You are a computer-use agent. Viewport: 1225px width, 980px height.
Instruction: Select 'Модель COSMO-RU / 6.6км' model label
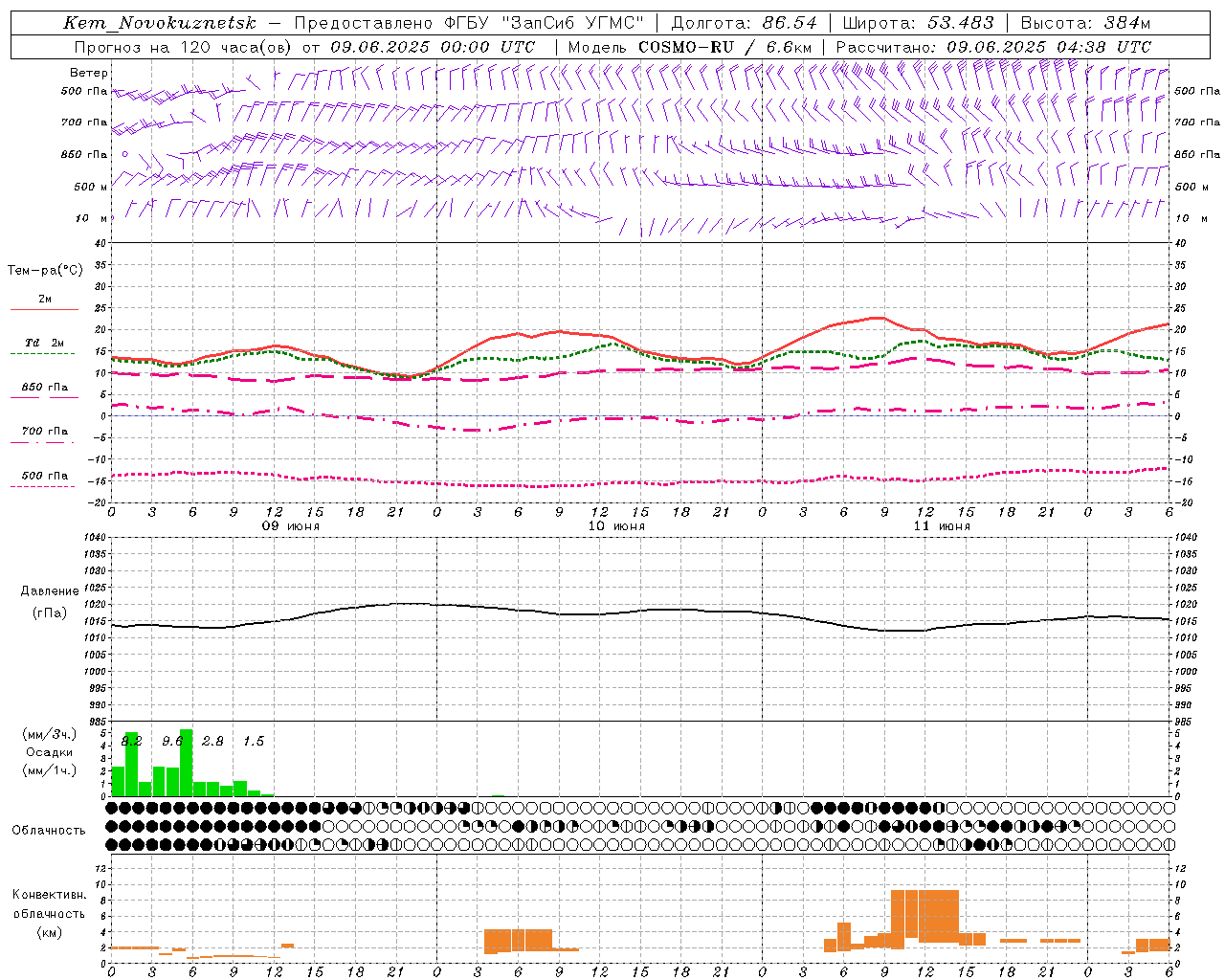pyautogui.click(x=690, y=46)
